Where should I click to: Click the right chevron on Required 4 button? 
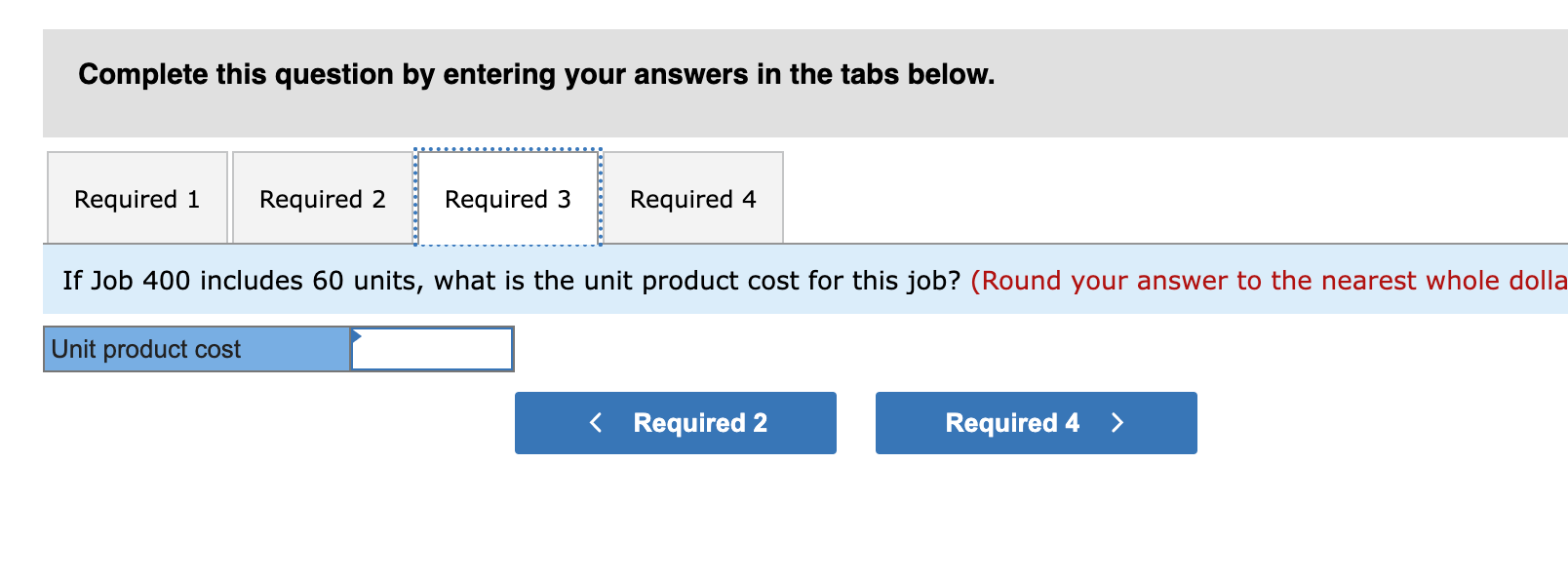click(1117, 422)
